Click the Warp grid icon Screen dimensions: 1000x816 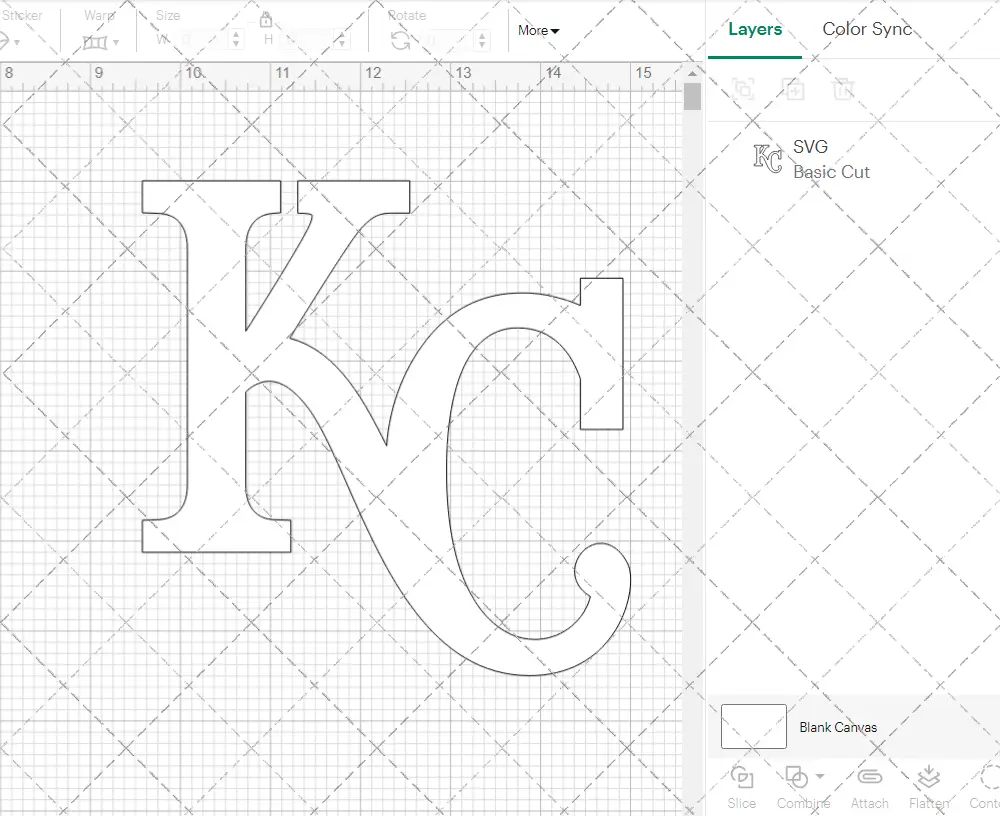point(95,43)
